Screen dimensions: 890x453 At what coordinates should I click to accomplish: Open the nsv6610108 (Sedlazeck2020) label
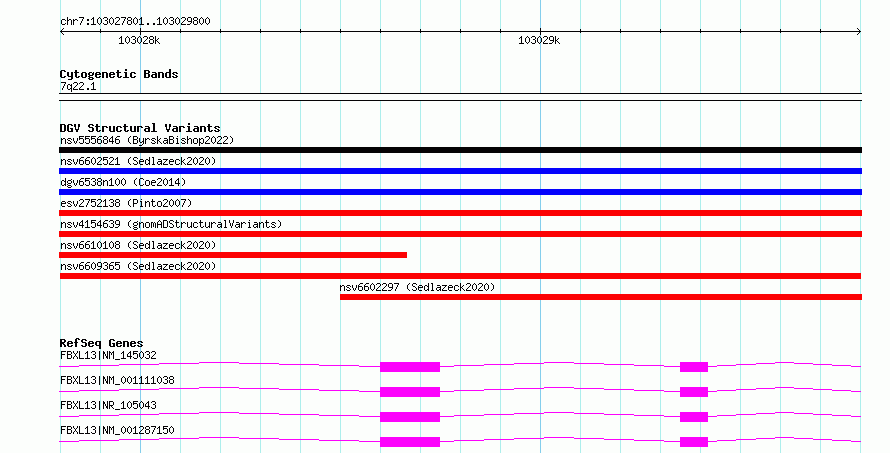click(x=138, y=245)
